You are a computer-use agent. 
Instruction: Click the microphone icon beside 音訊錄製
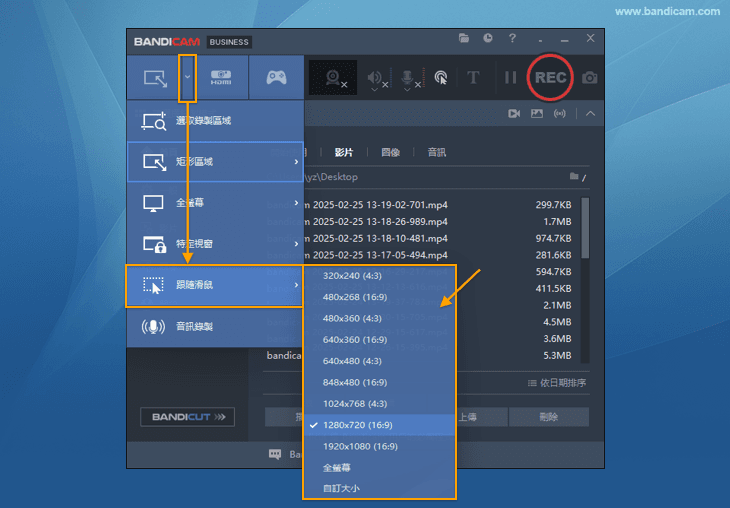point(153,327)
